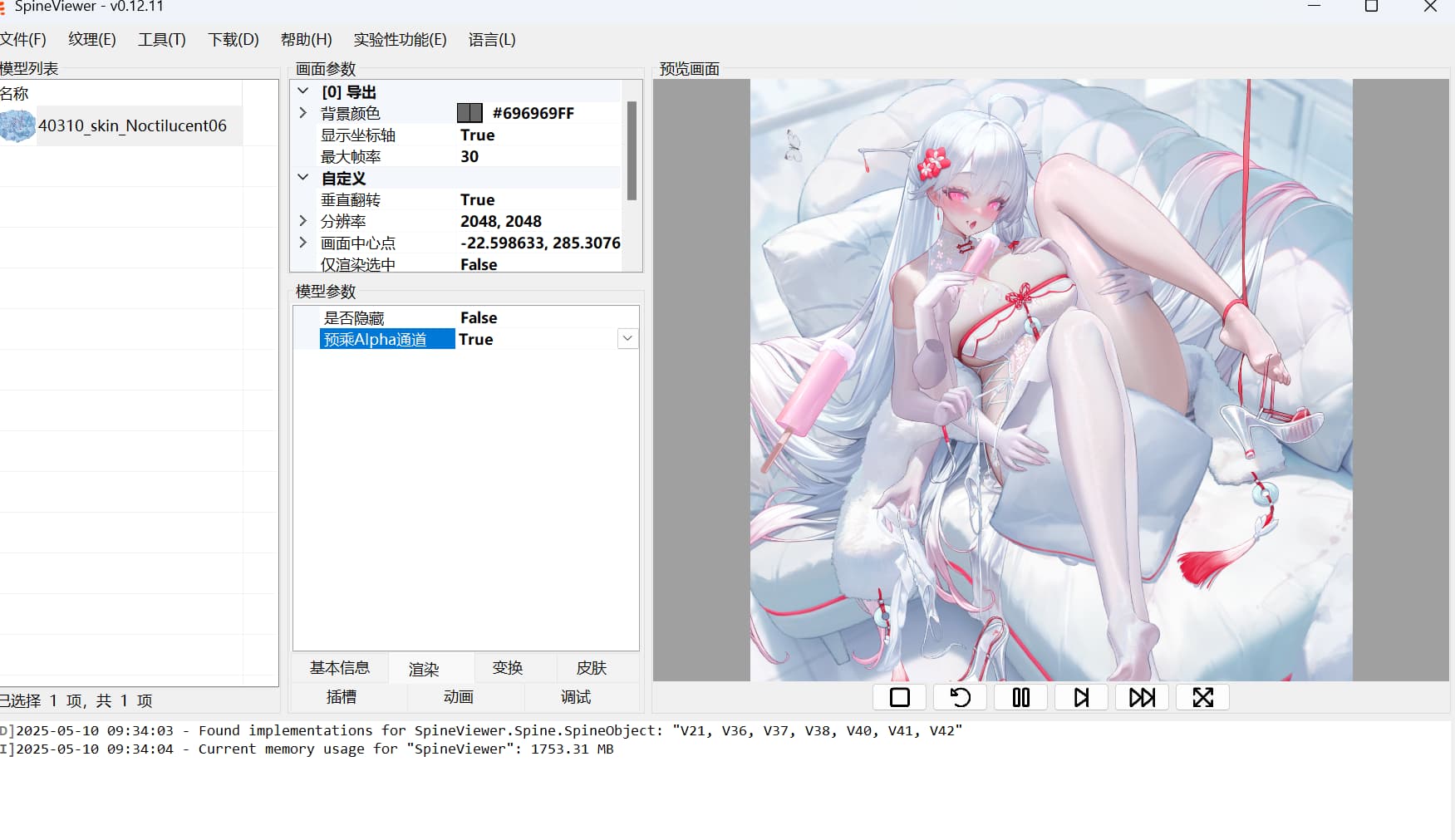Toggle fullscreen preview with the expand icon
Screen dimensions: 1455x840
pyautogui.click(x=1202, y=697)
